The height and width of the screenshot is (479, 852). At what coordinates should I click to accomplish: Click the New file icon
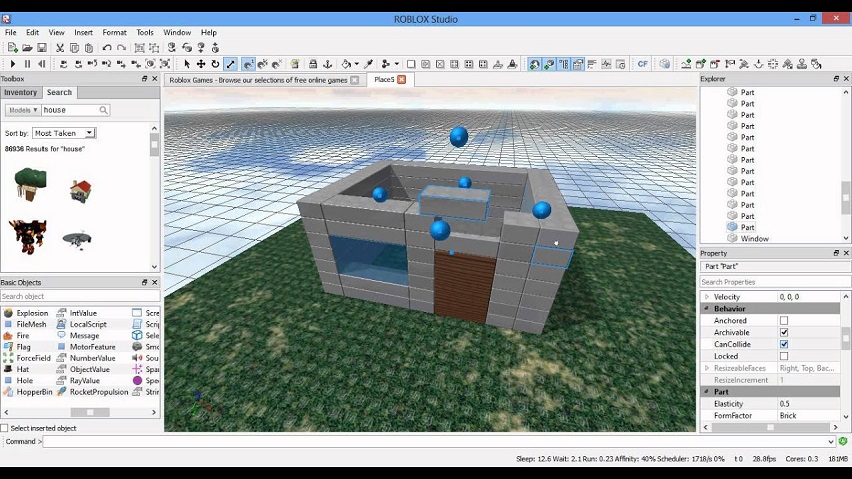(x=12, y=48)
